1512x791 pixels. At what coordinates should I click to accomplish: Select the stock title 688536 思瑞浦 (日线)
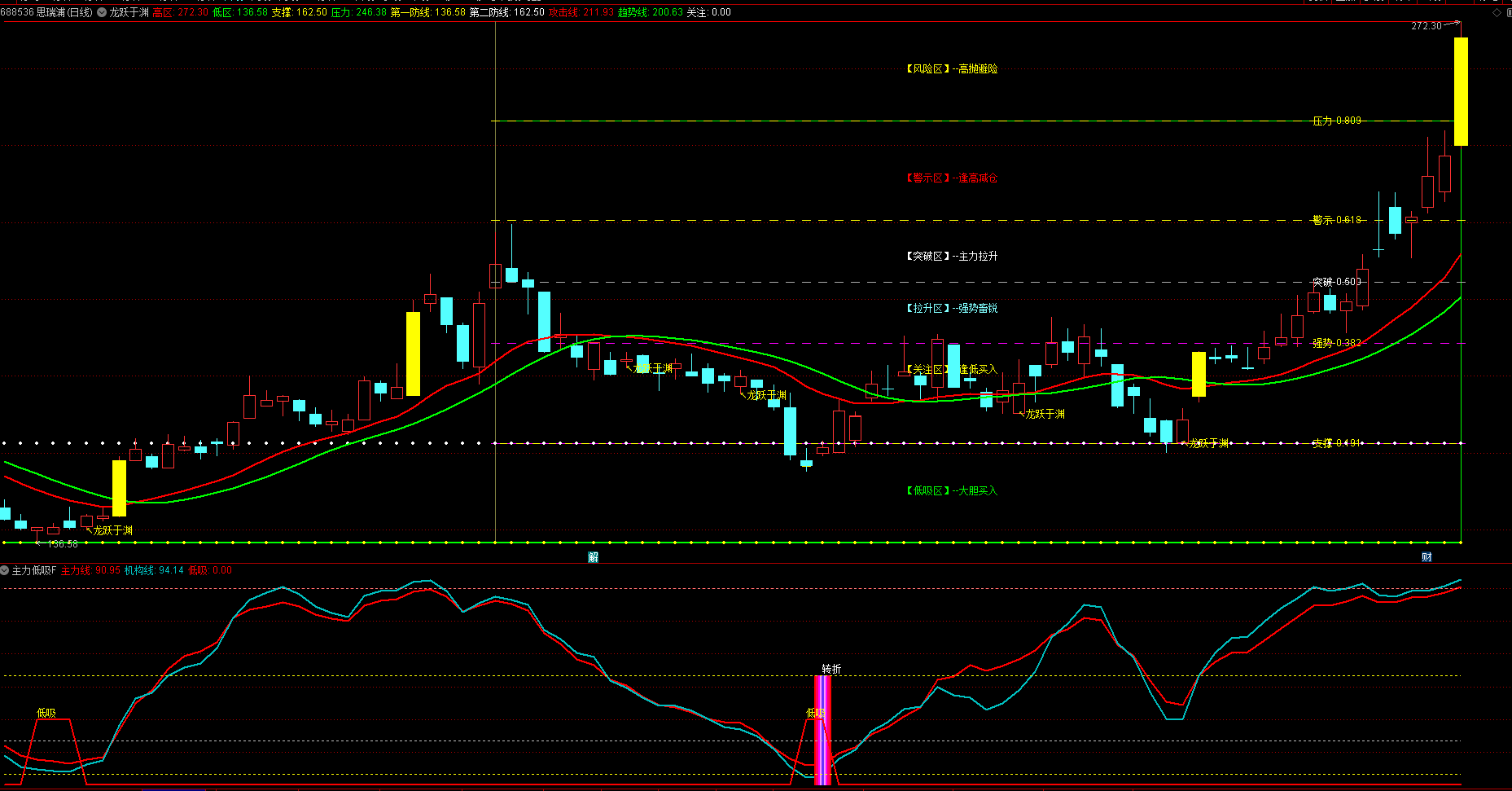[x=46, y=12]
